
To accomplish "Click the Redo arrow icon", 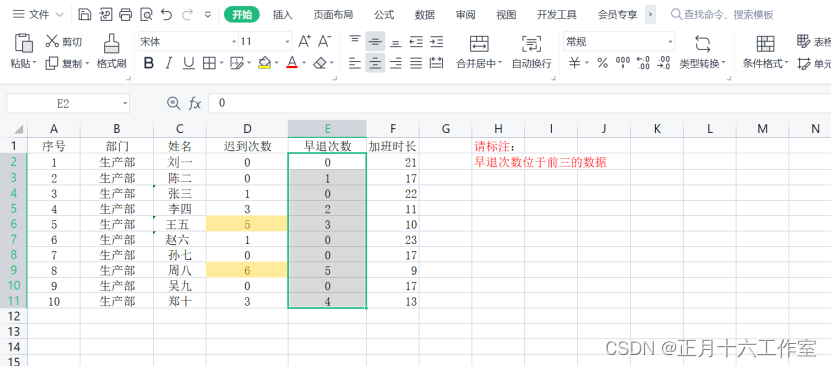I will point(187,14).
